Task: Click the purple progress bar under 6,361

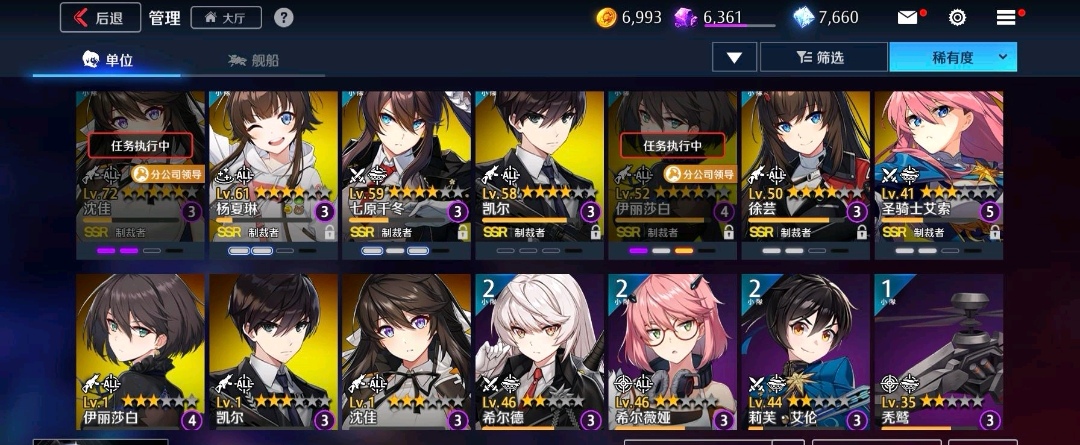Action: click(739, 25)
